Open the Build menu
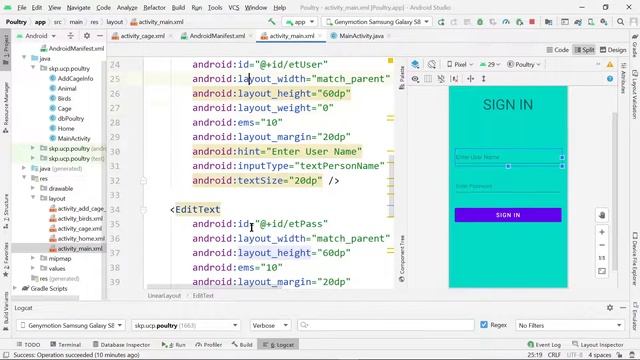Viewport: 640px width, 360px height. pyautogui.click(x=178, y=7)
